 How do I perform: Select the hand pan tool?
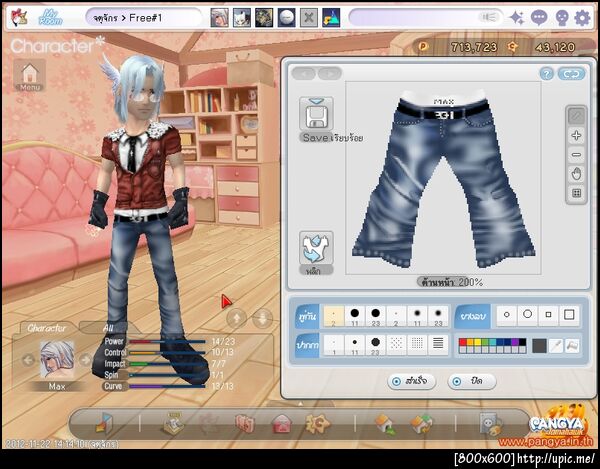[576, 174]
